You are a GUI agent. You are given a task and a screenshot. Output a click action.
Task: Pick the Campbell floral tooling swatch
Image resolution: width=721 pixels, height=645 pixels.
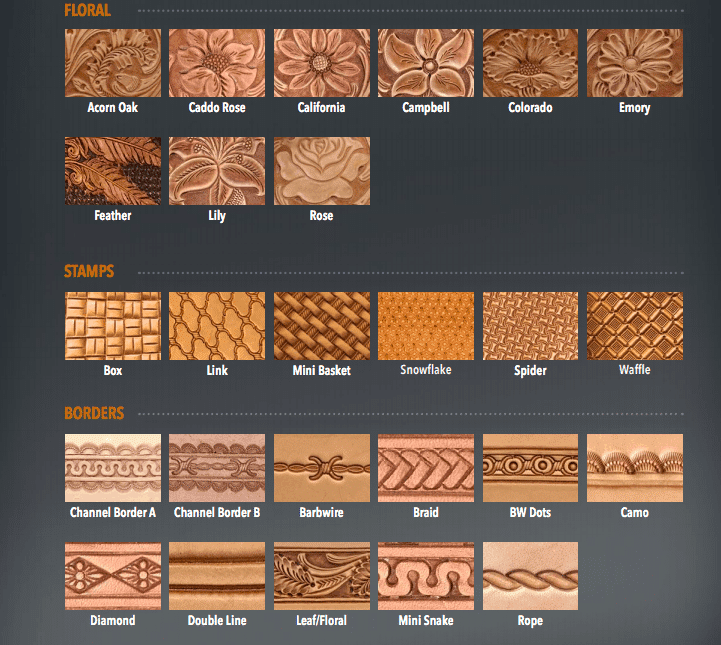(426, 63)
